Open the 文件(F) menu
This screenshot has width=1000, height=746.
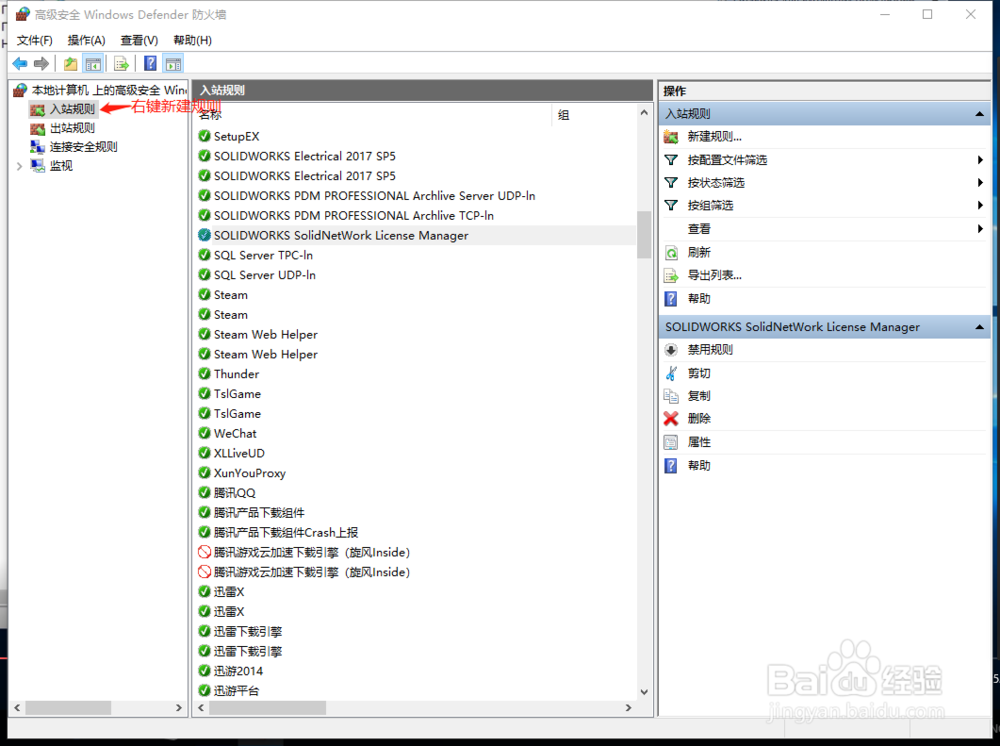click(34, 40)
